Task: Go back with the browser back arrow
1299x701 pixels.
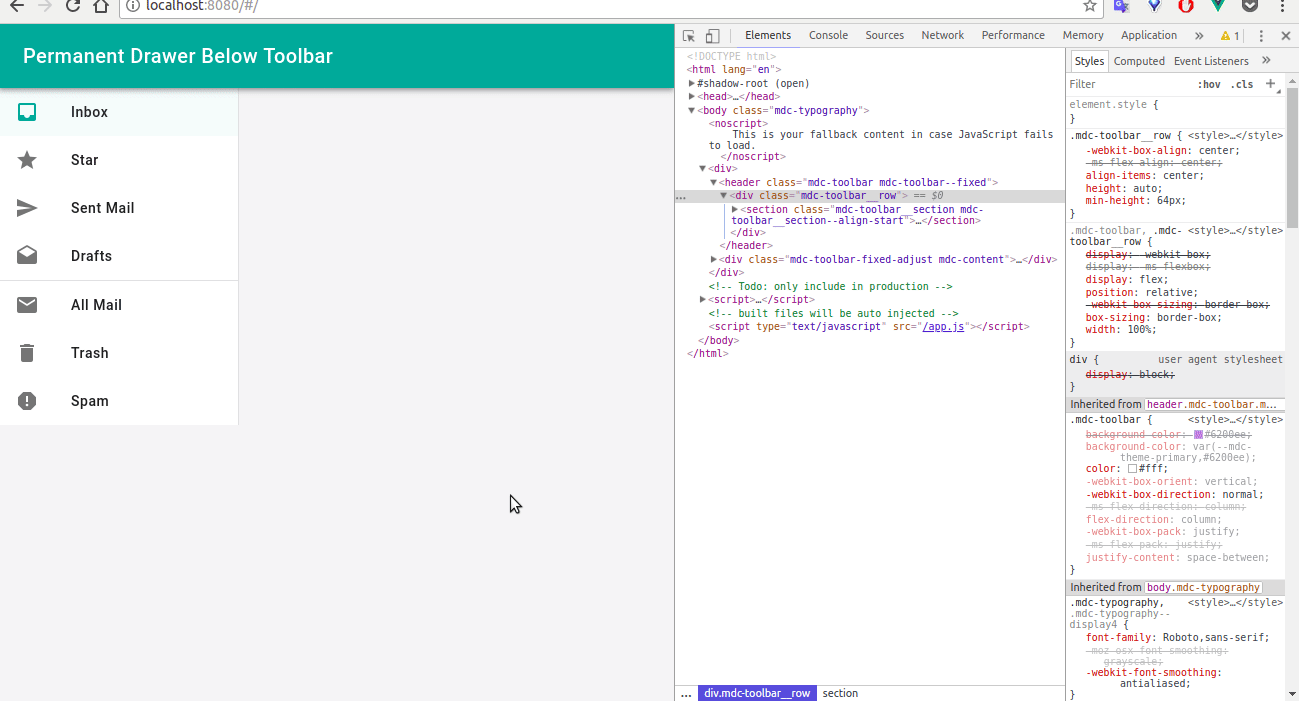Action: [17, 6]
